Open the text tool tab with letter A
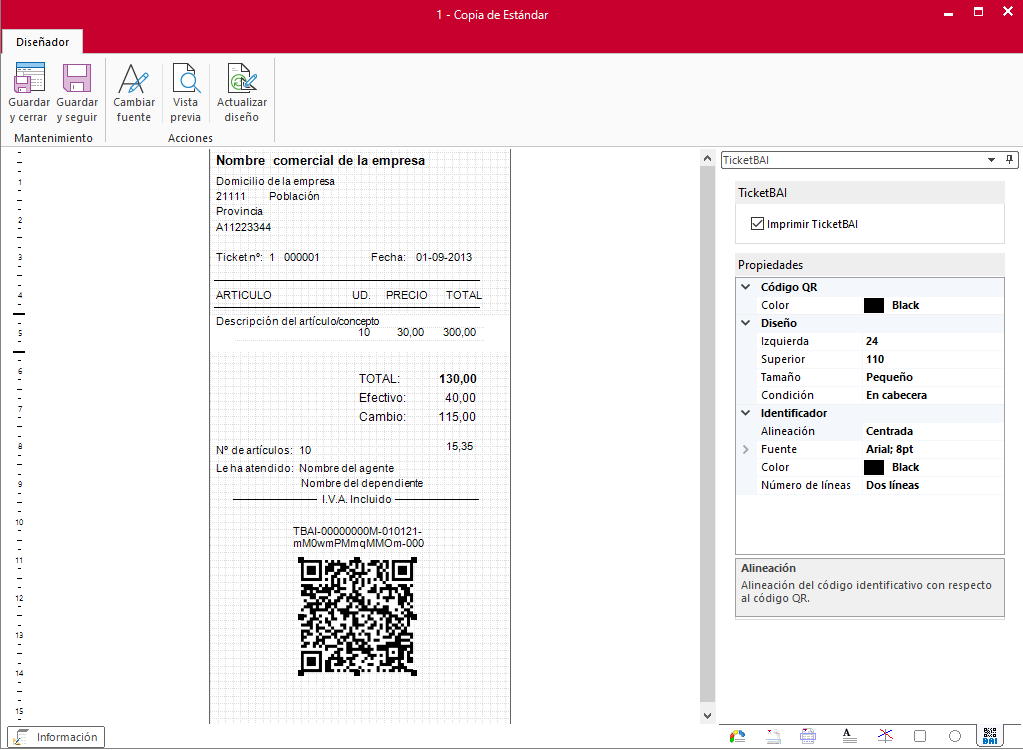Viewport: 1023px width, 750px height. (x=849, y=736)
